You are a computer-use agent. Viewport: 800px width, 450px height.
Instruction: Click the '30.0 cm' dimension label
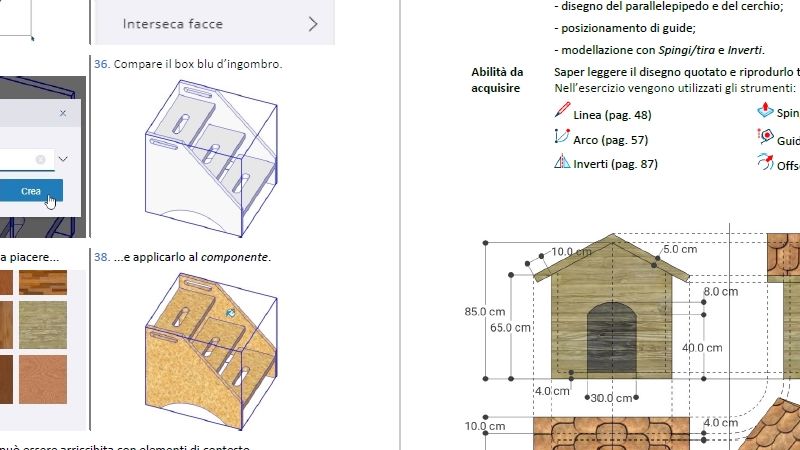click(611, 398)
